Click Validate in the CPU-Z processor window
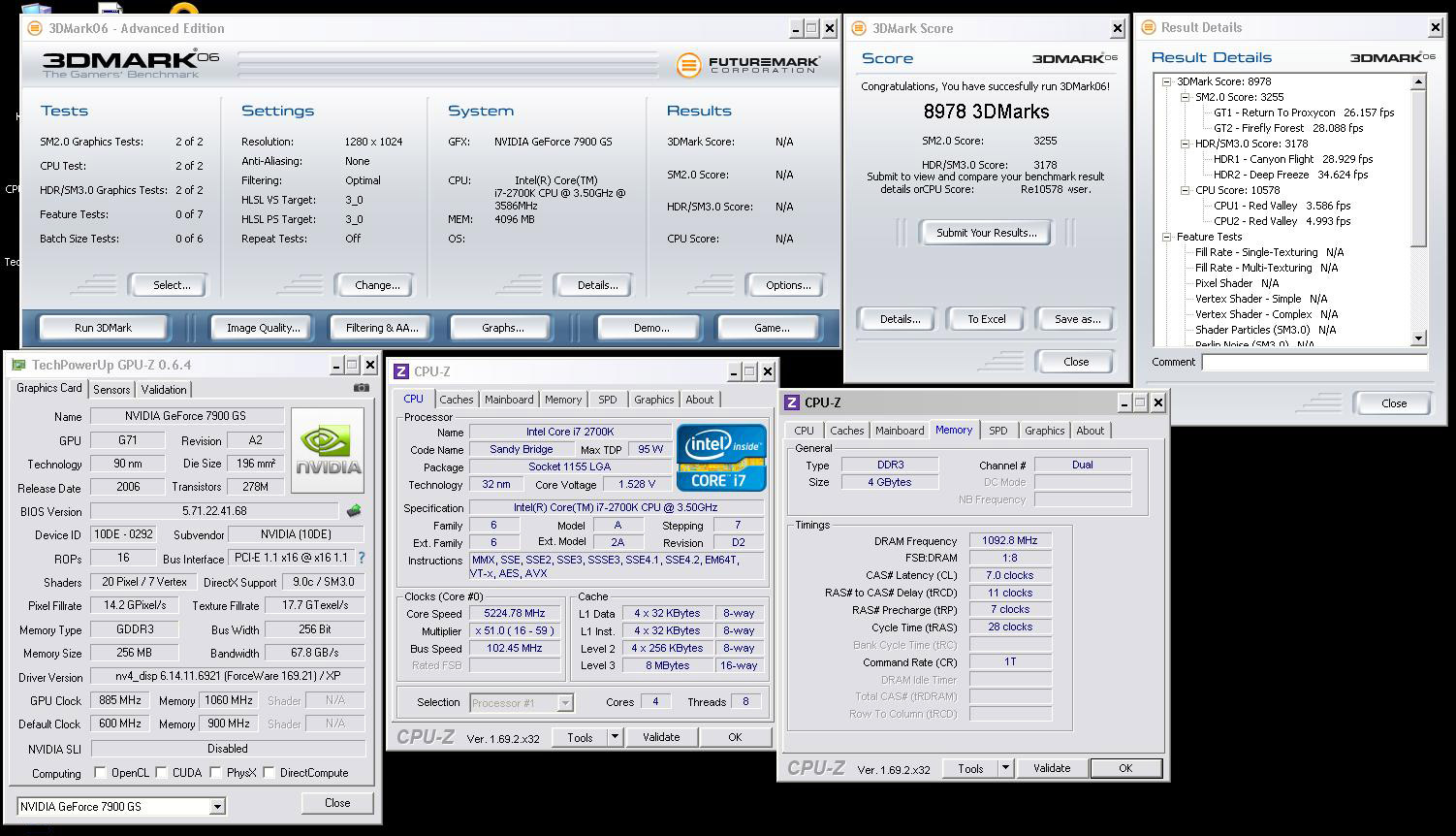The image size is (1456, 836). click(x=661, y=737)
